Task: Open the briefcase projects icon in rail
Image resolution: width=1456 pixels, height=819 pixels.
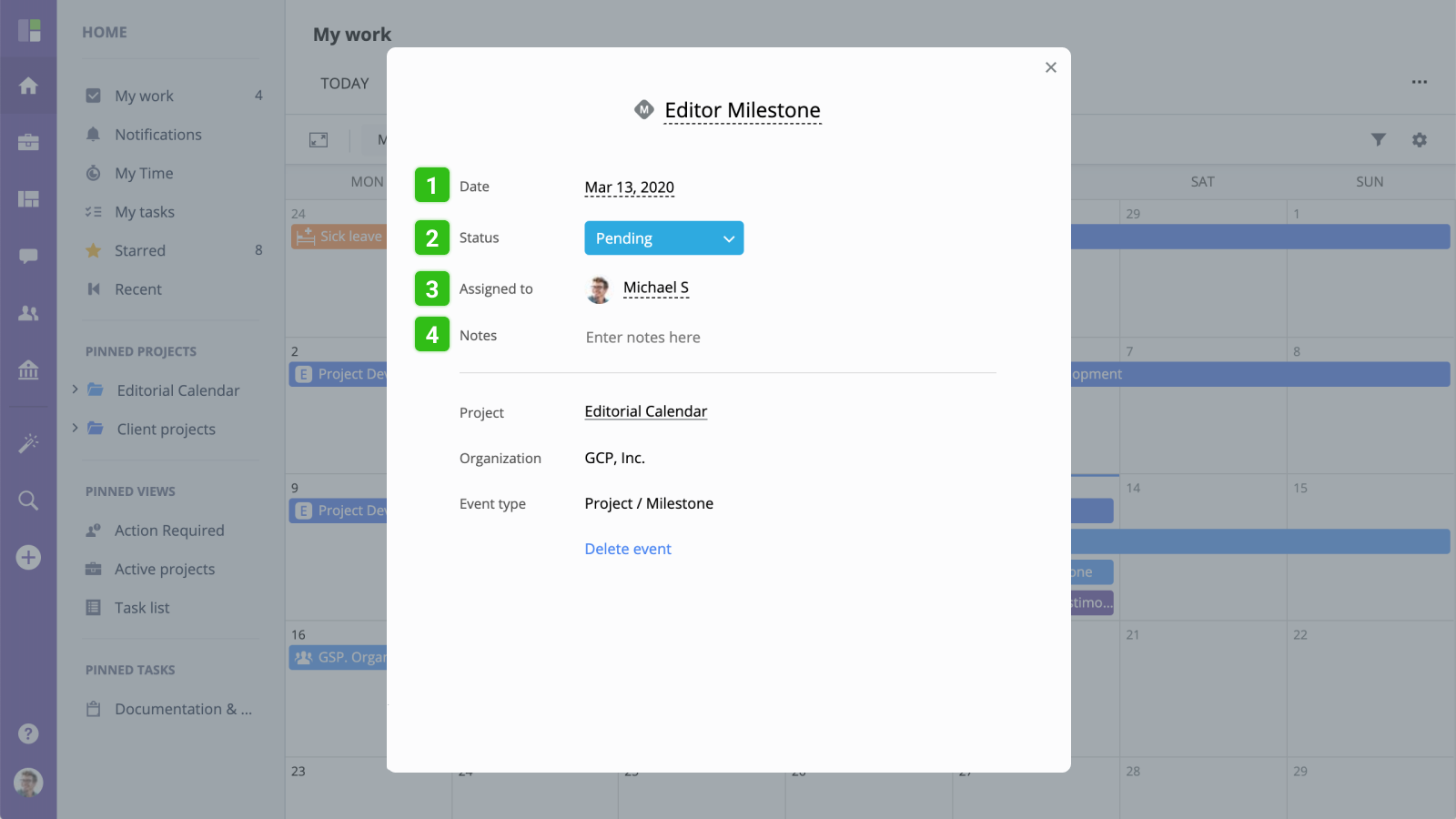Action: 28,142
